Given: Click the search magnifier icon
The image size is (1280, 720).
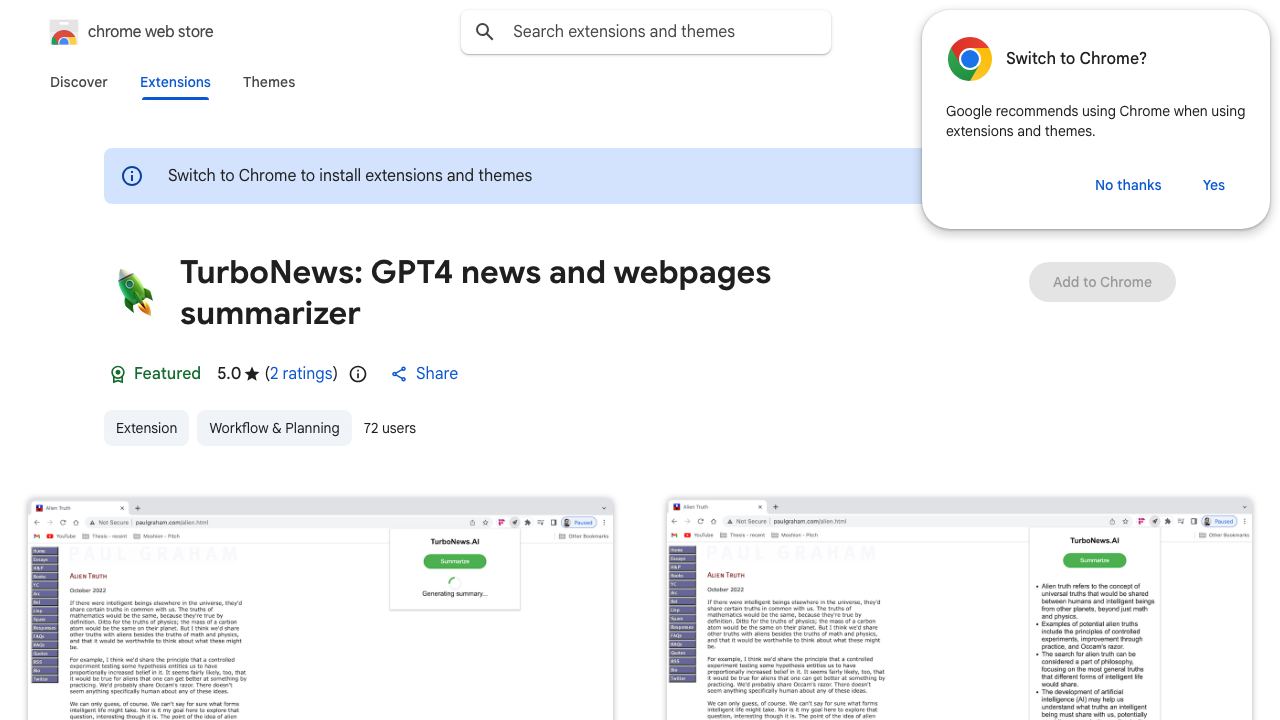Looking at the screenshot, I should [x=485, y=32].
